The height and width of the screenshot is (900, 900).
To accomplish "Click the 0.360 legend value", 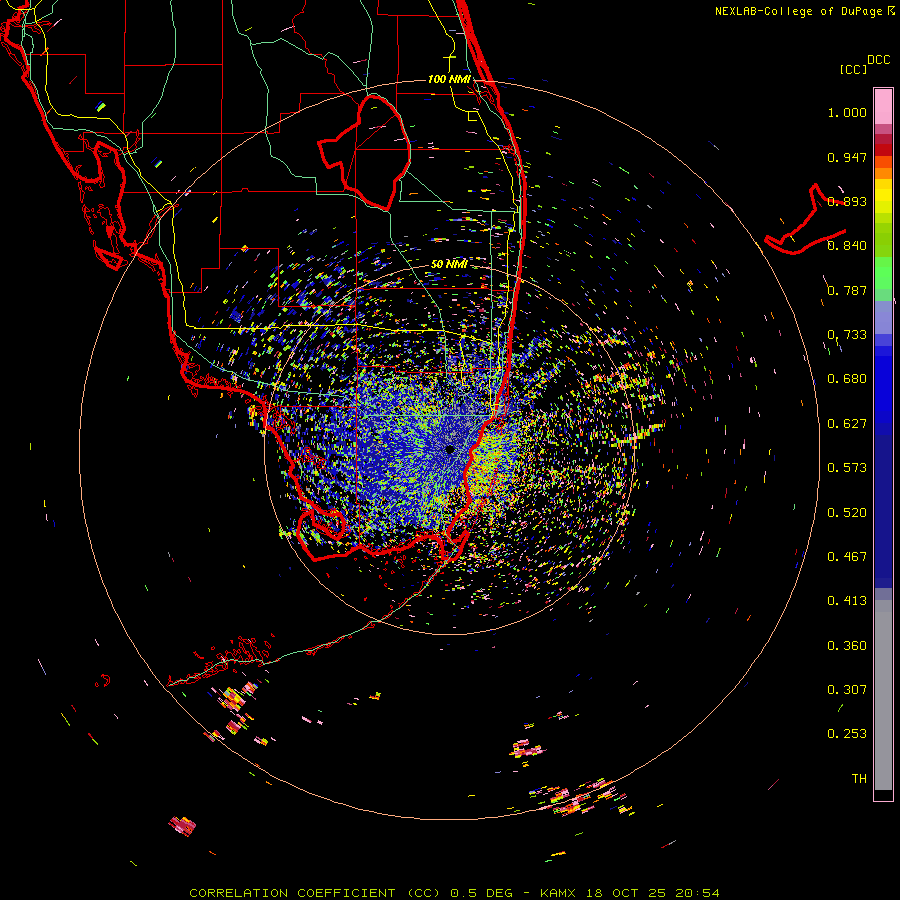I will (847, 646).
